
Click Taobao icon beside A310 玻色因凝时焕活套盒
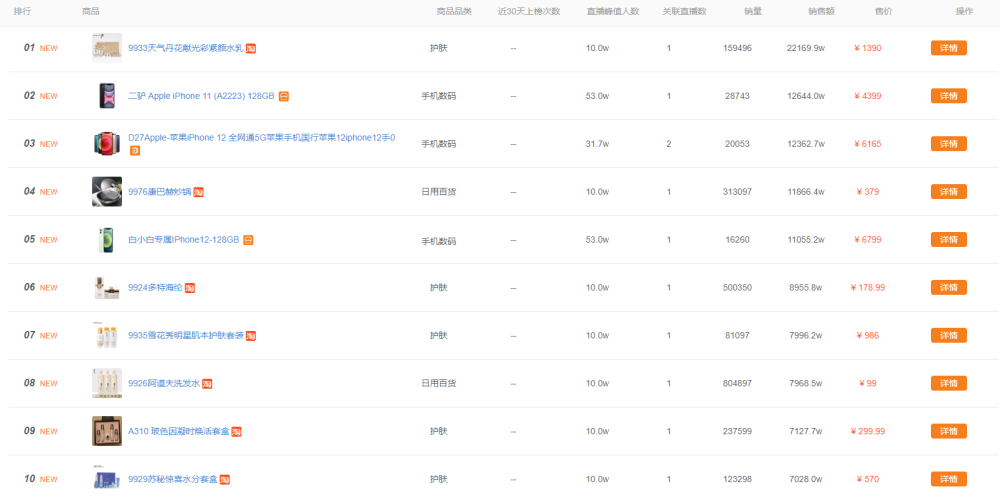coord(236,432)
